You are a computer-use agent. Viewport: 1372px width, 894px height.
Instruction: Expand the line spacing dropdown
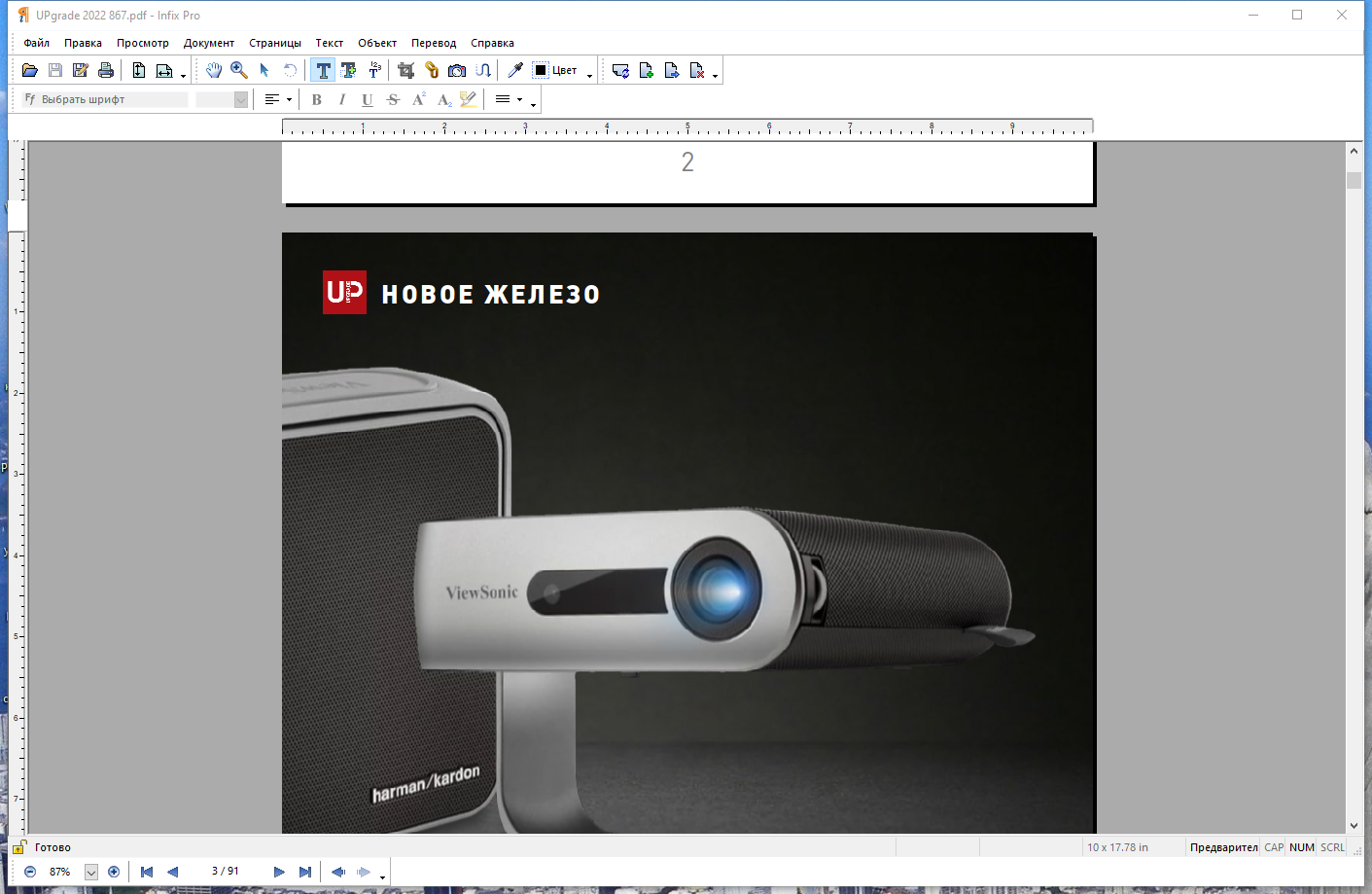click(519, 99)
